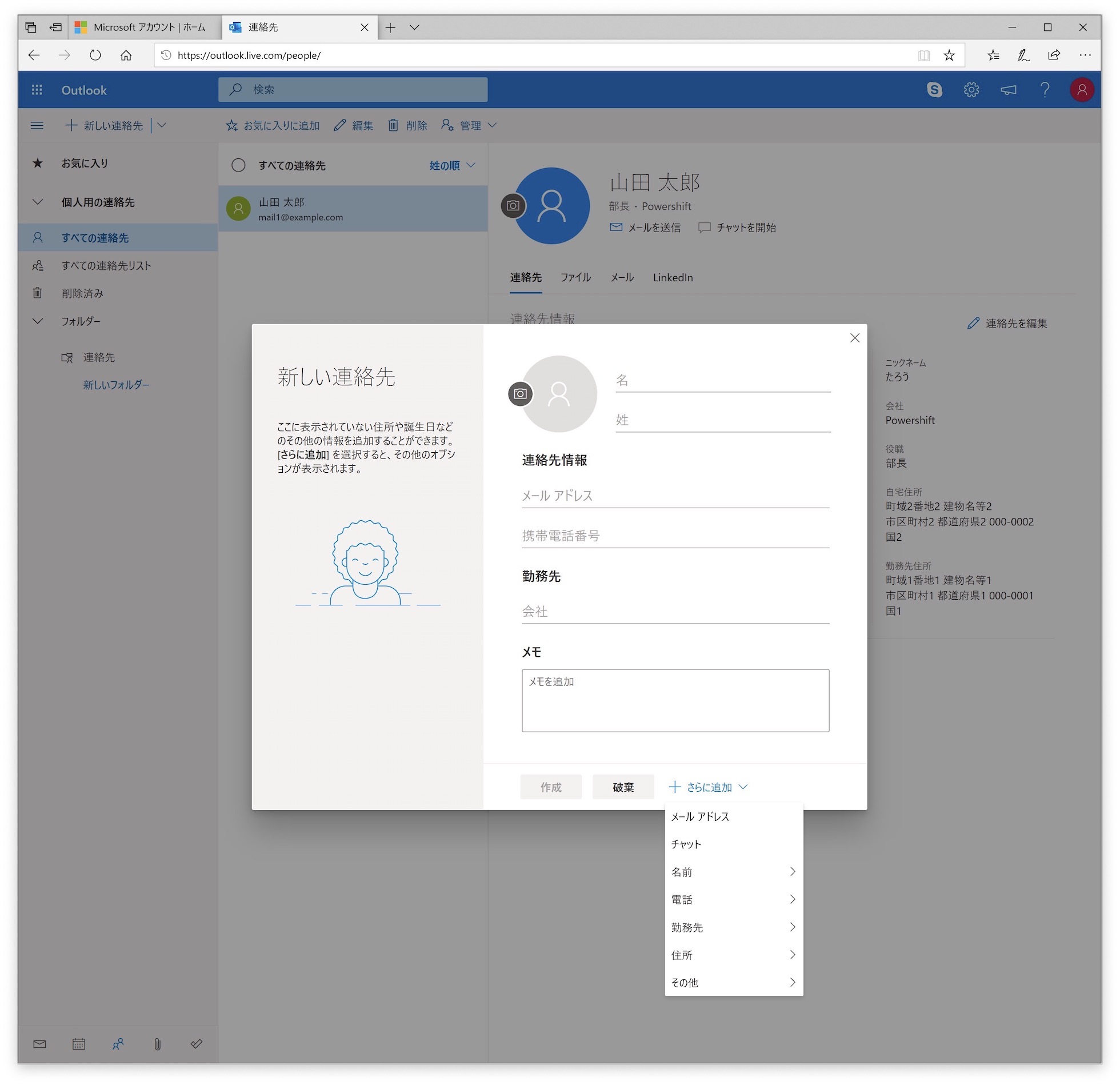Open the To-Do checkmark icon in the bottom bar
This screenshot has width=1120, height=1085.
197,1044
